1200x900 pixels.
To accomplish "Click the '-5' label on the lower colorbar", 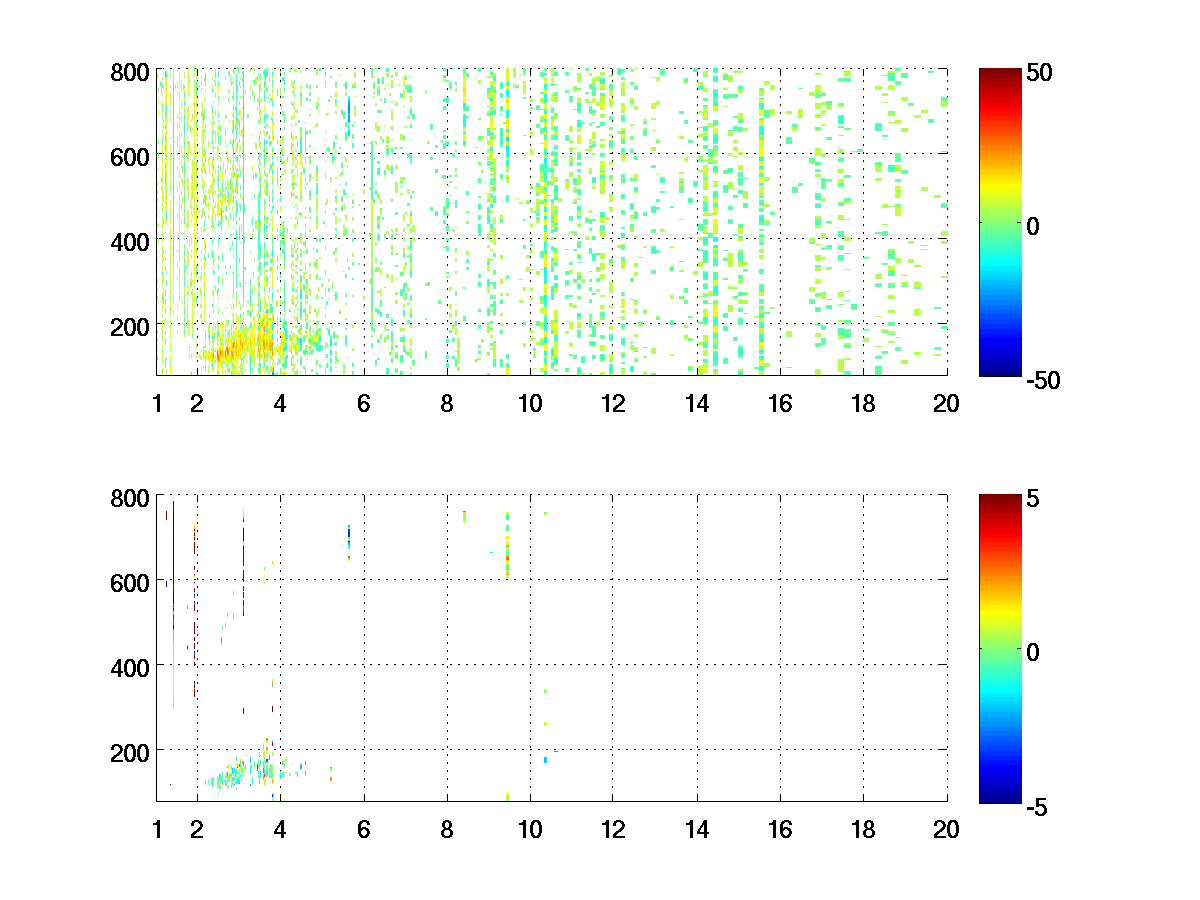I will tap(1038, 806).
